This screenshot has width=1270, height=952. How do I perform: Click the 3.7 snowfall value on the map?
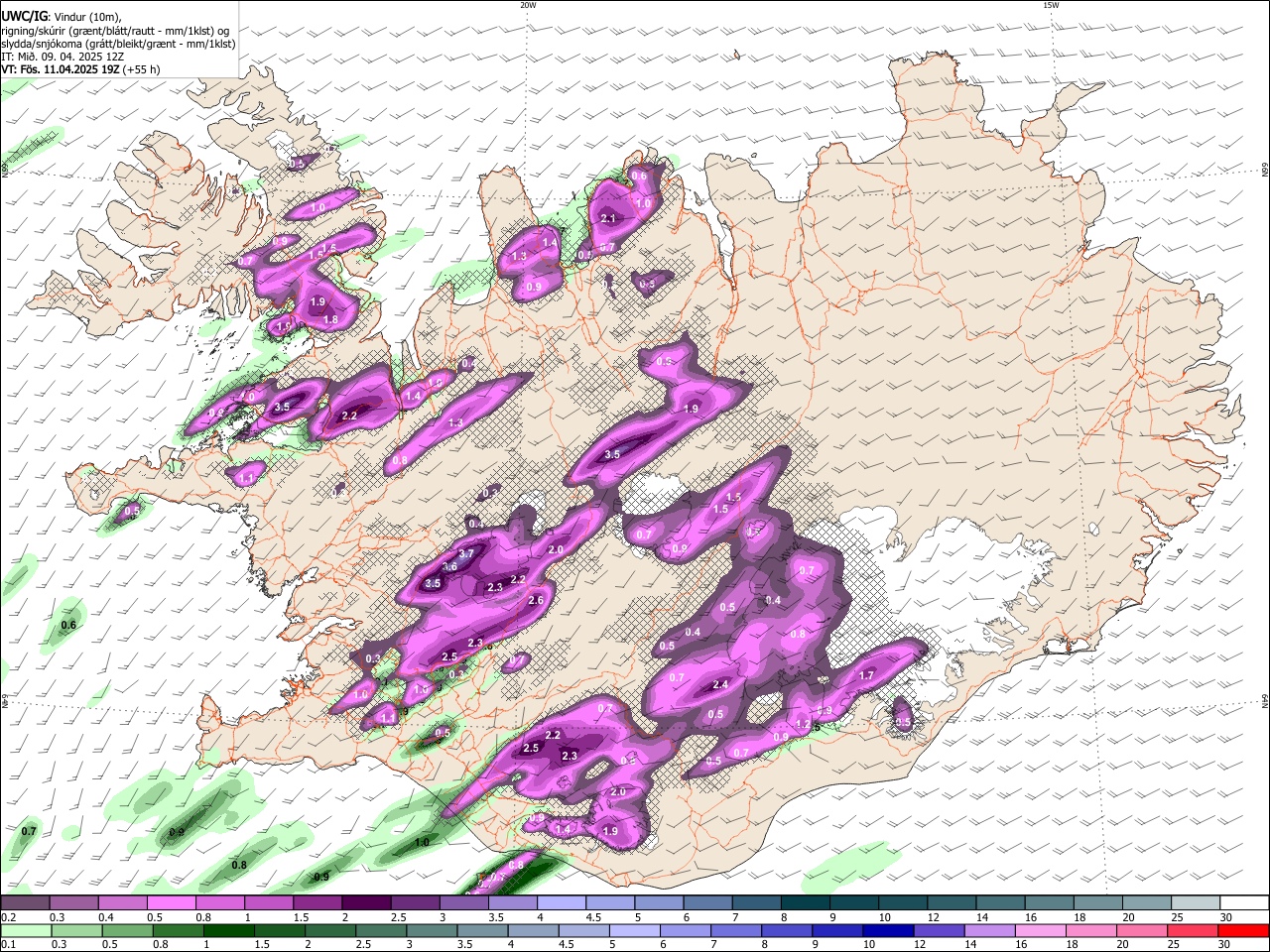466,552
